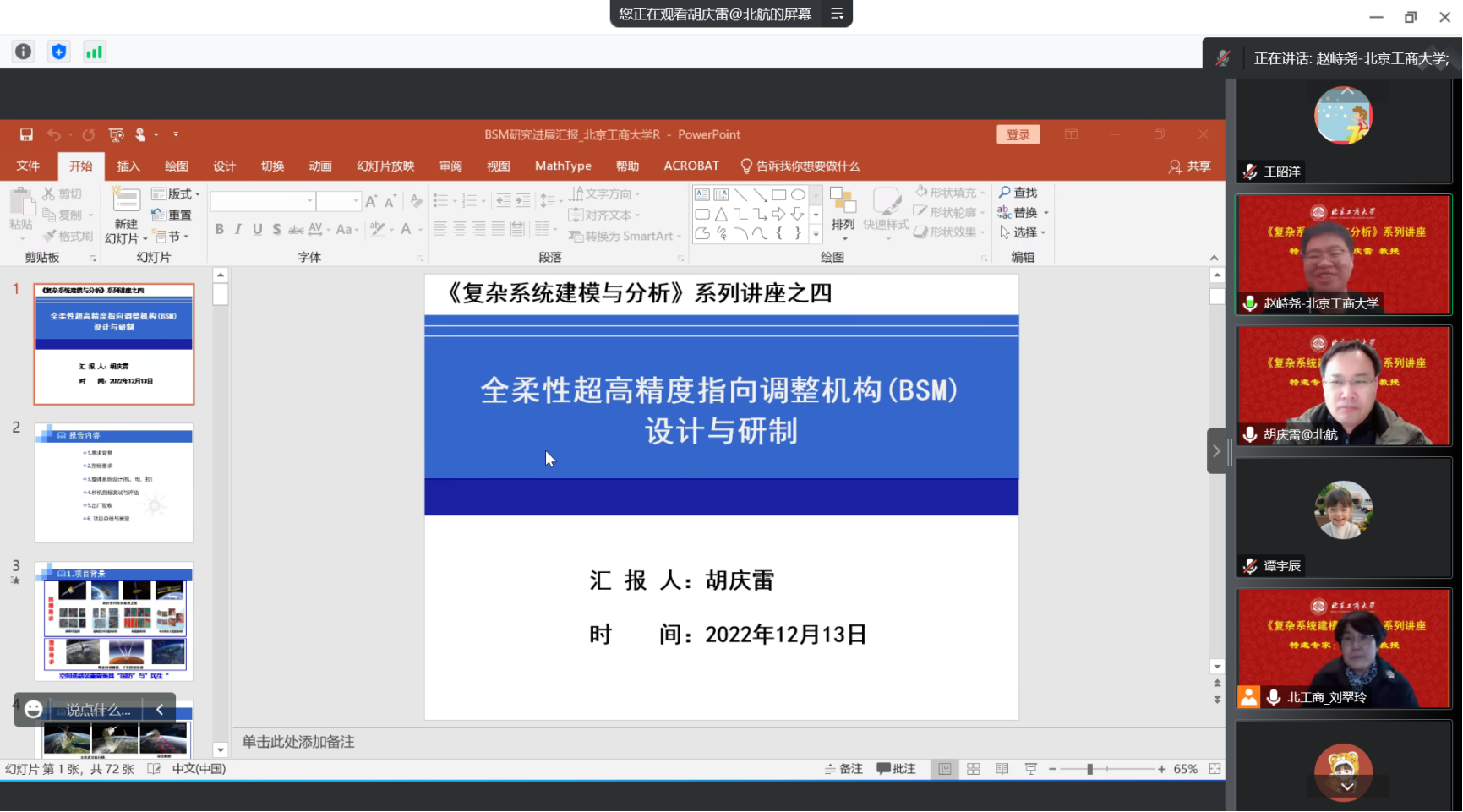This screenshot has height=812, width=1463.
Task: Open the network signal status icon
Action: click(94, 52)
